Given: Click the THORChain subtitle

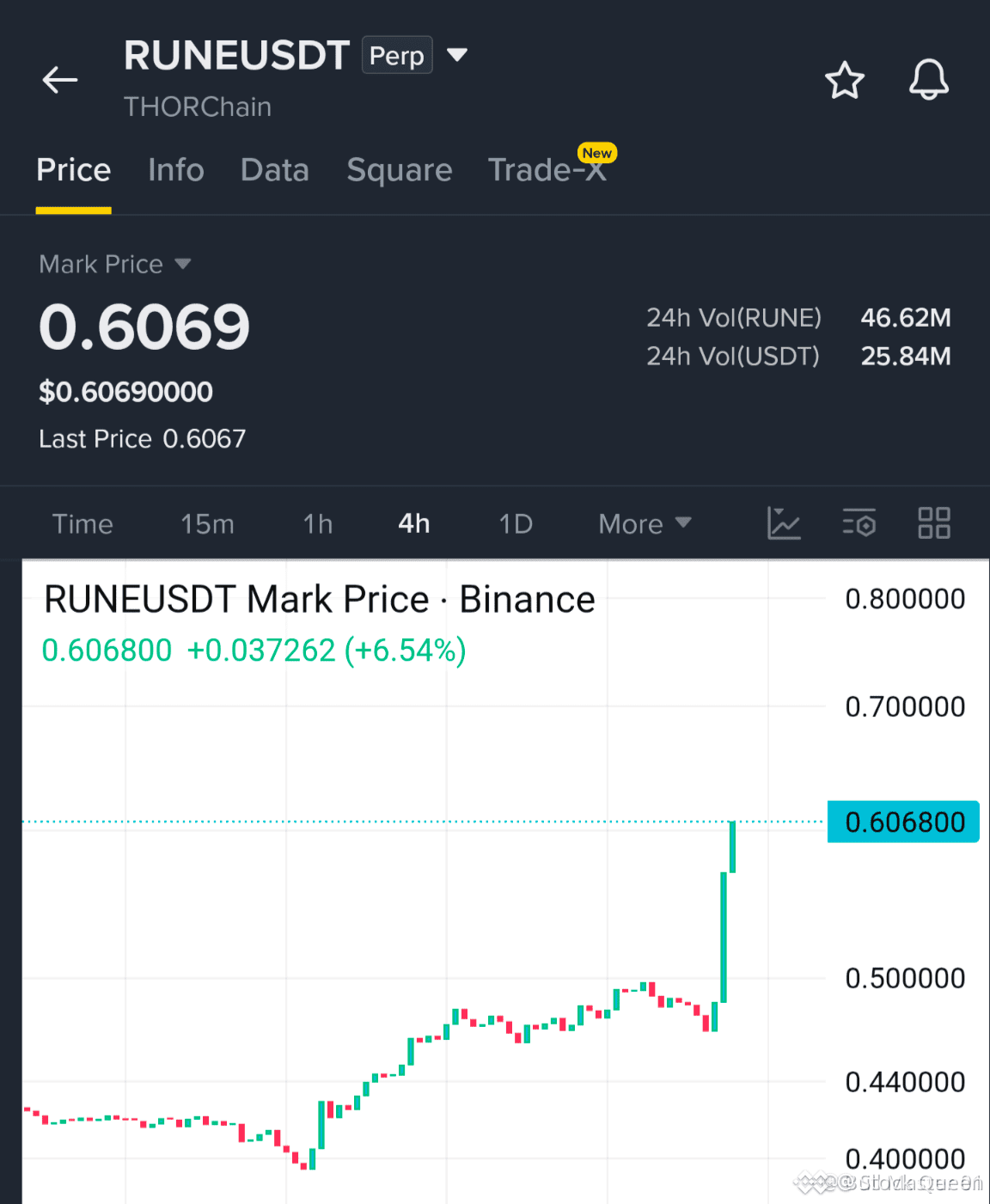Looking at the screenshot, I should (198, 107).
